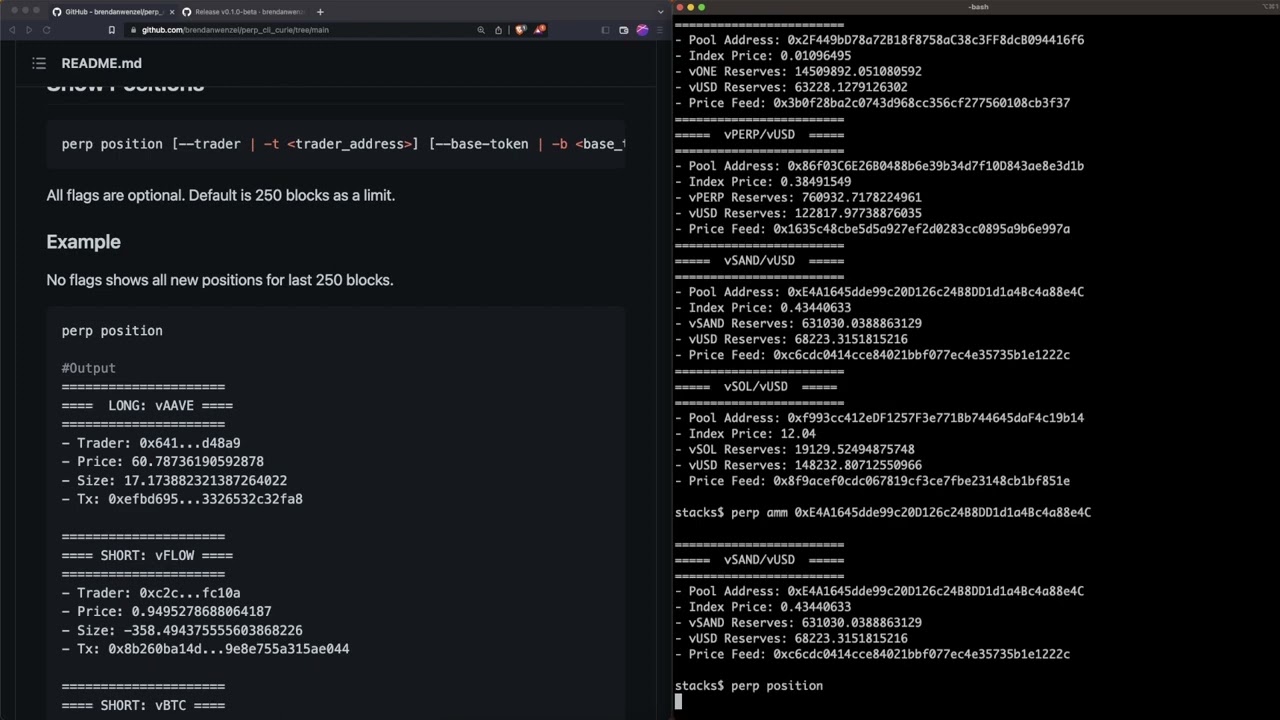Click terminal Pool Address 0x2F449bD78 line

coord(879,40)
